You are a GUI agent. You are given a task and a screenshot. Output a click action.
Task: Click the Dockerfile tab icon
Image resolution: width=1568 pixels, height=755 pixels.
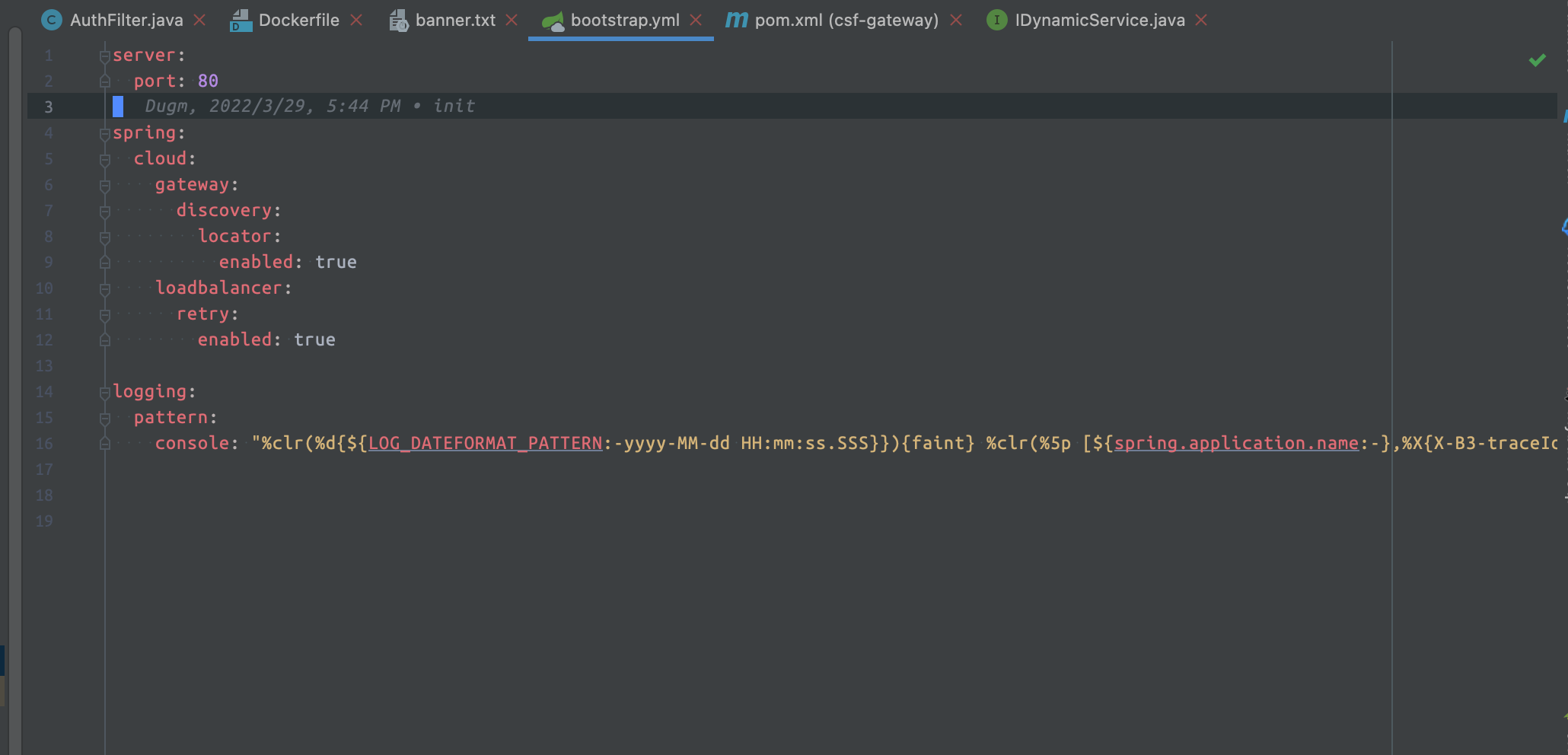tap(241, 21)
